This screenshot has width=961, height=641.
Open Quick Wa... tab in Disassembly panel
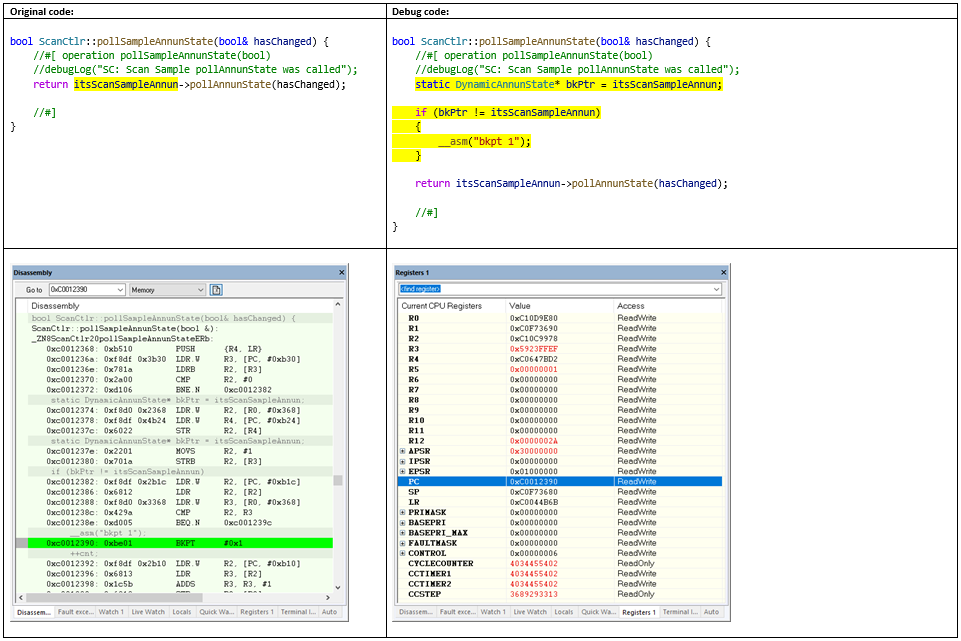click(x=216, y=612)
